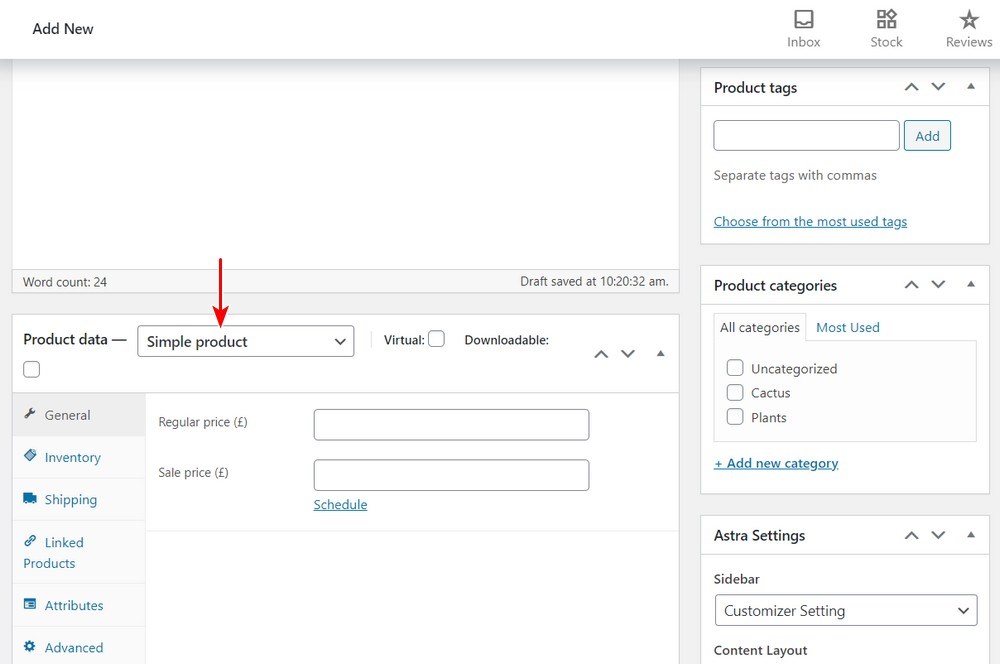Move Astra Settings panel down
1000x664 pixels.
pyautogui.click(x=938, y=535)
